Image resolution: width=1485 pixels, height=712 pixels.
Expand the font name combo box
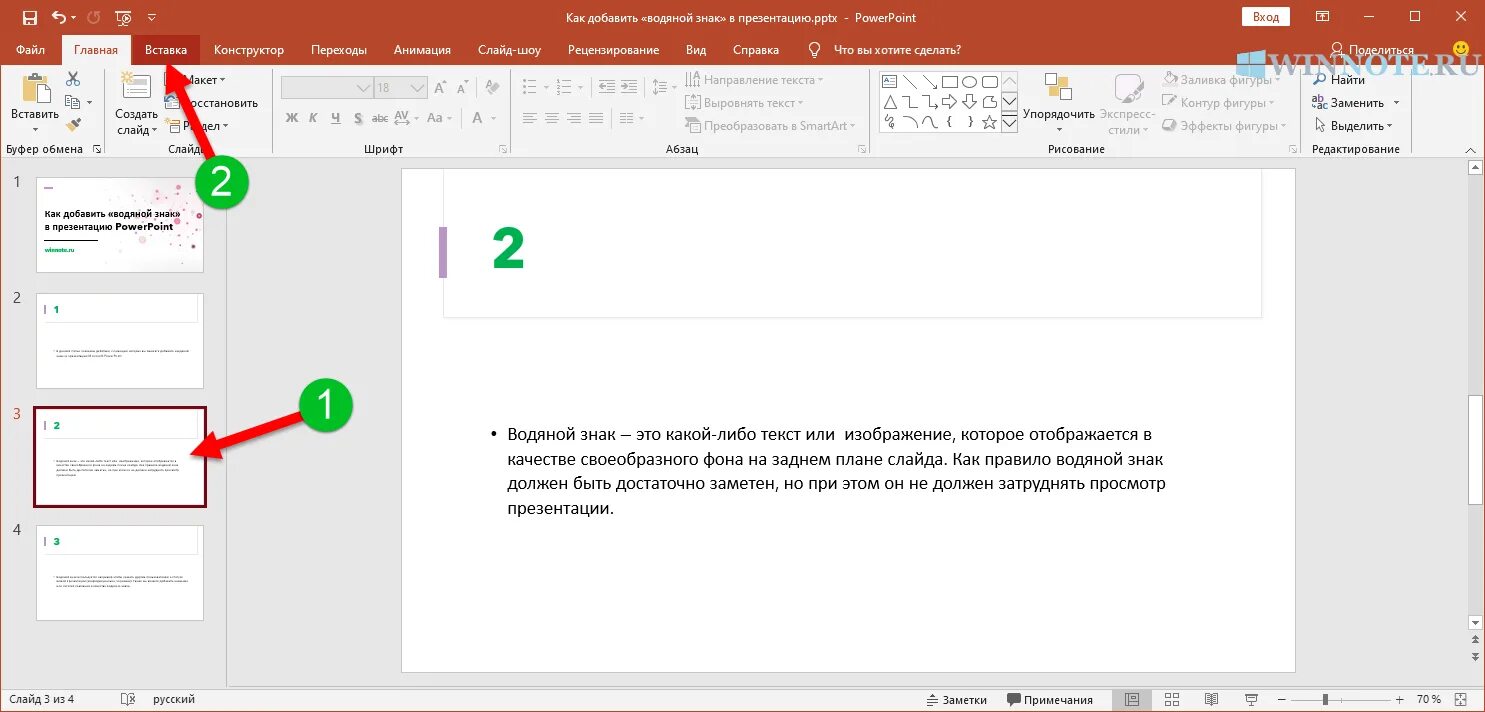point(363,88)
